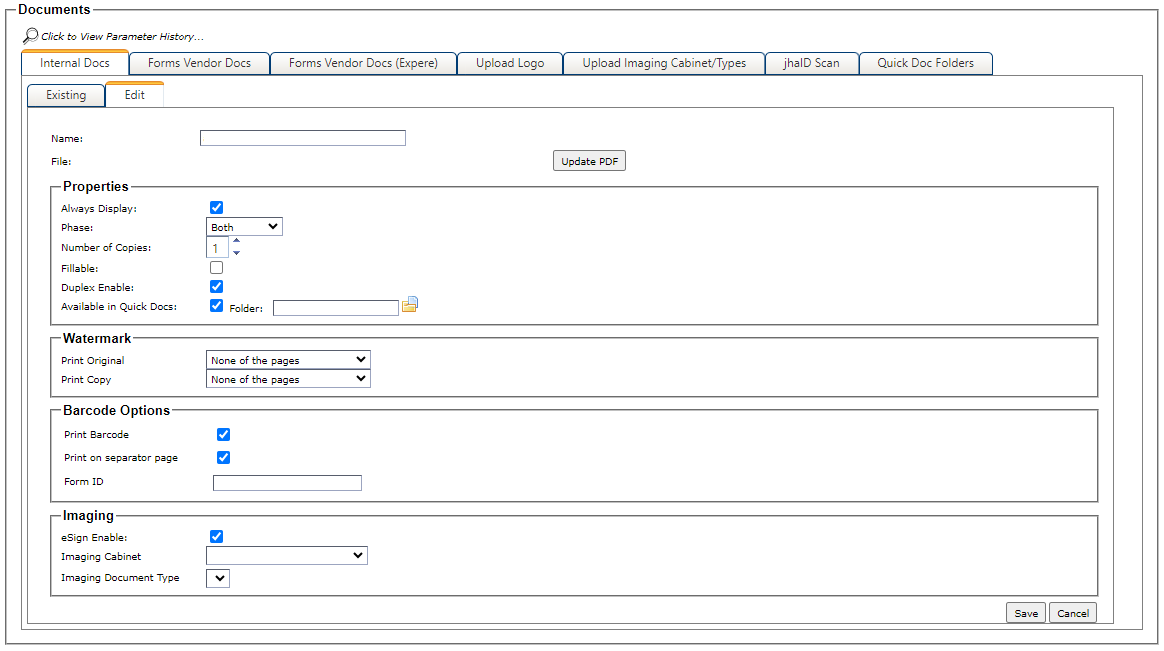Uncheck the Always Display checkbox
The image size is (1164, 651).
tap(217, 207)
